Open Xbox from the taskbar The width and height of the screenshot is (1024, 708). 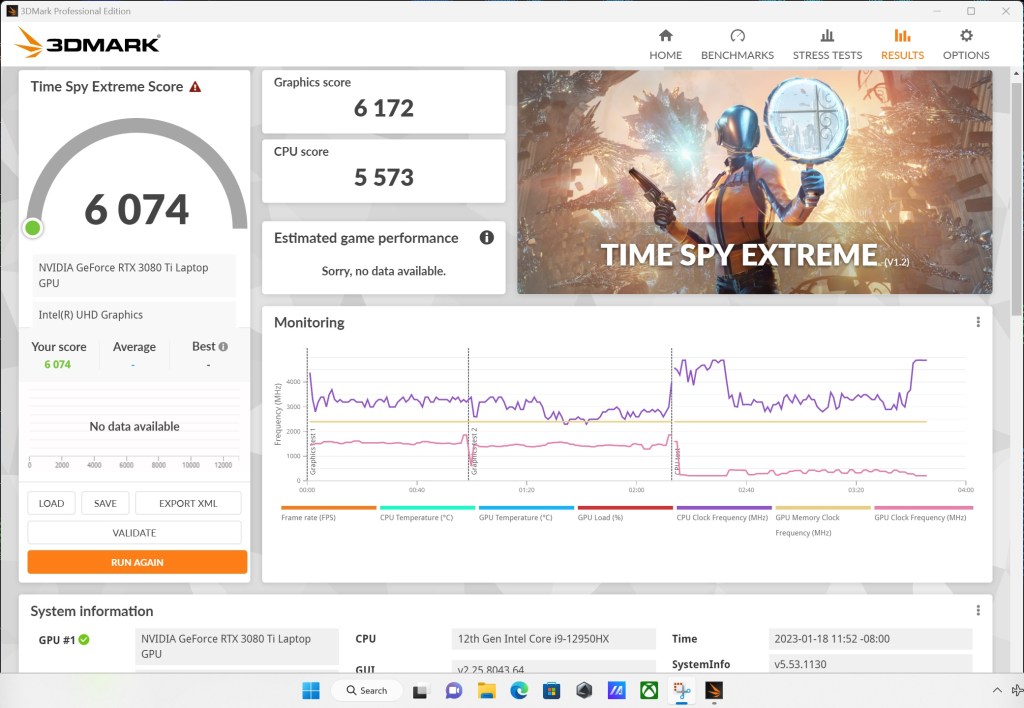click(x=648, y=690)
